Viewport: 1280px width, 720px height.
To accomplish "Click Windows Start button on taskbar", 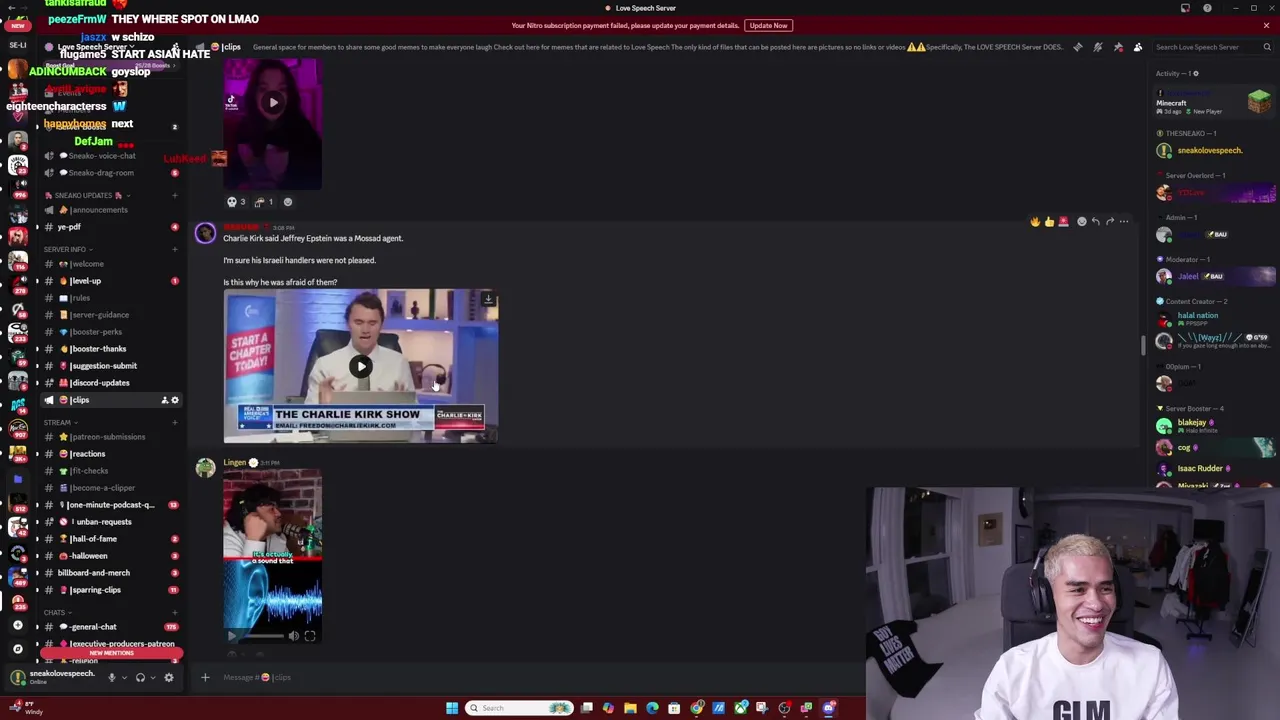I will pyautogui.click(x=452, y=708).
